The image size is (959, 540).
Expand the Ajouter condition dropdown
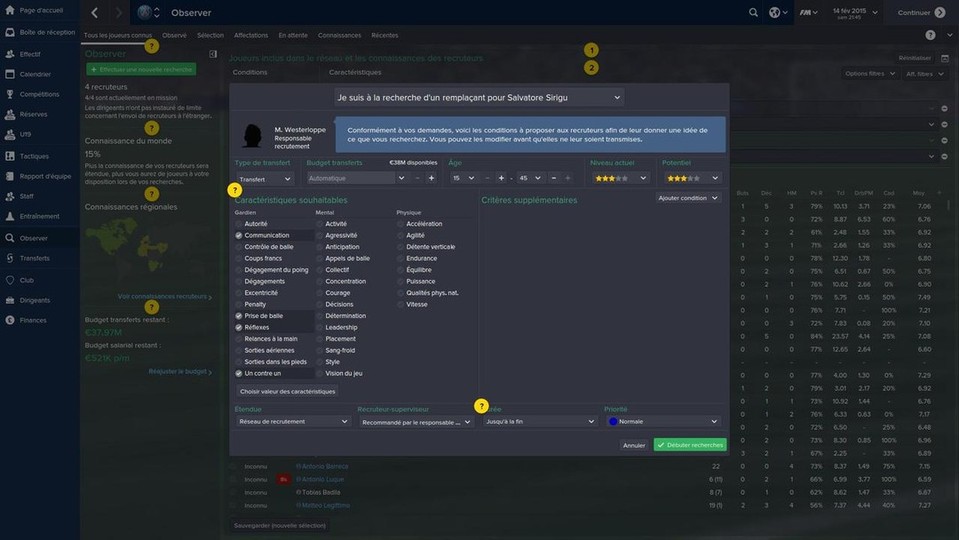point(688,198)
